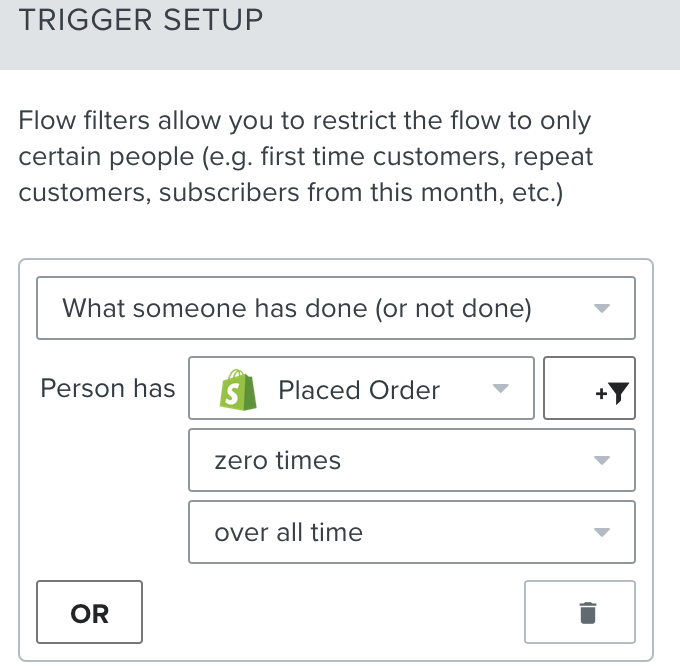
Task: Click the TRIGGER SETUP header
Action: tap(140, 20)
